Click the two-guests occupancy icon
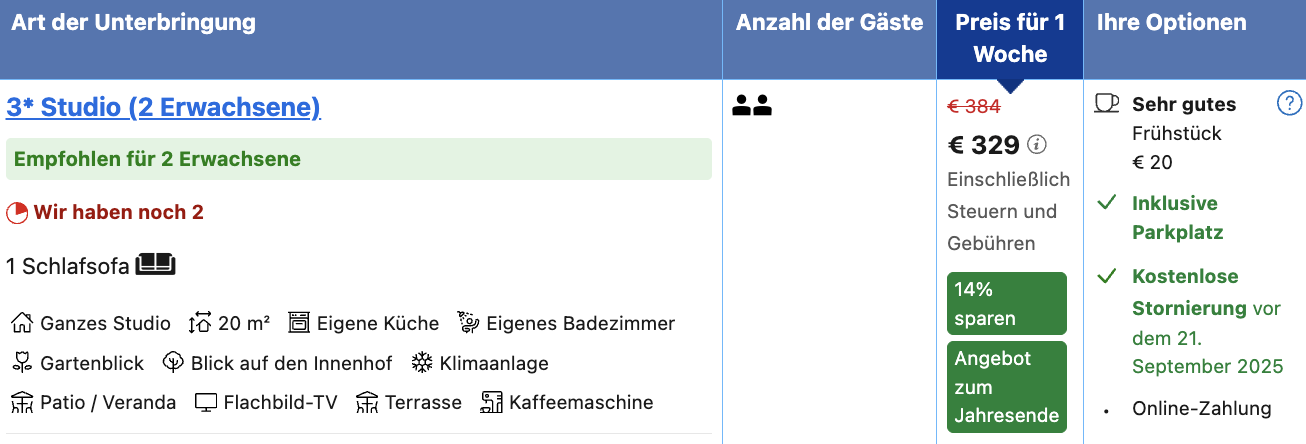 click(752, 105)
